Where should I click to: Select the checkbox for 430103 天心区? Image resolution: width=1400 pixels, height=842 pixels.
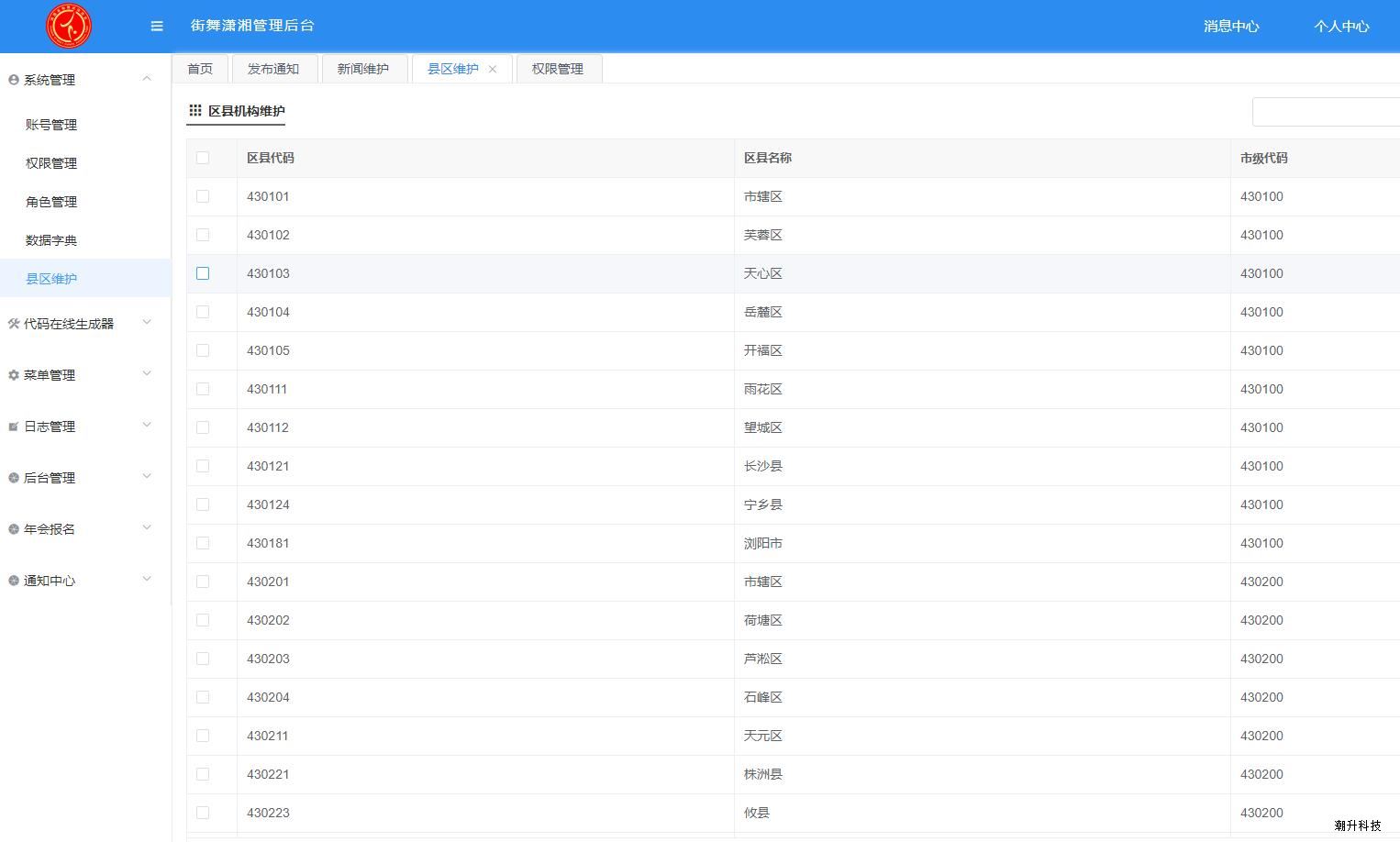tap(203, 273)
